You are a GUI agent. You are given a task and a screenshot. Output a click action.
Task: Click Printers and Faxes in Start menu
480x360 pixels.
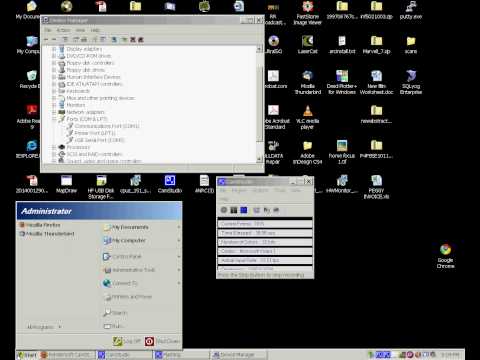tap(128, 297)
